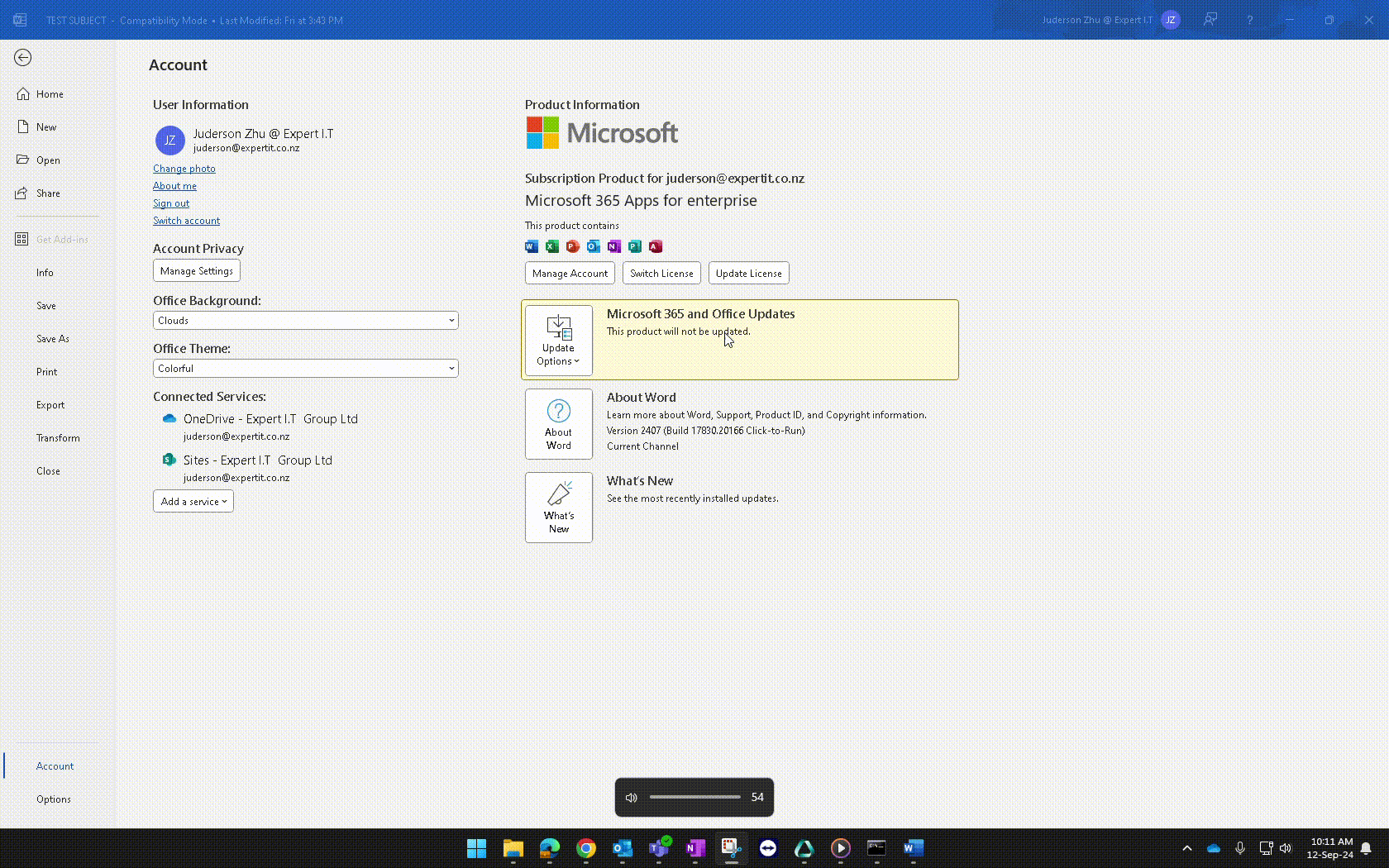Screen dimensions: 1389x868
Task: Click the Switch account link
Action: click(x=187, y=221)
